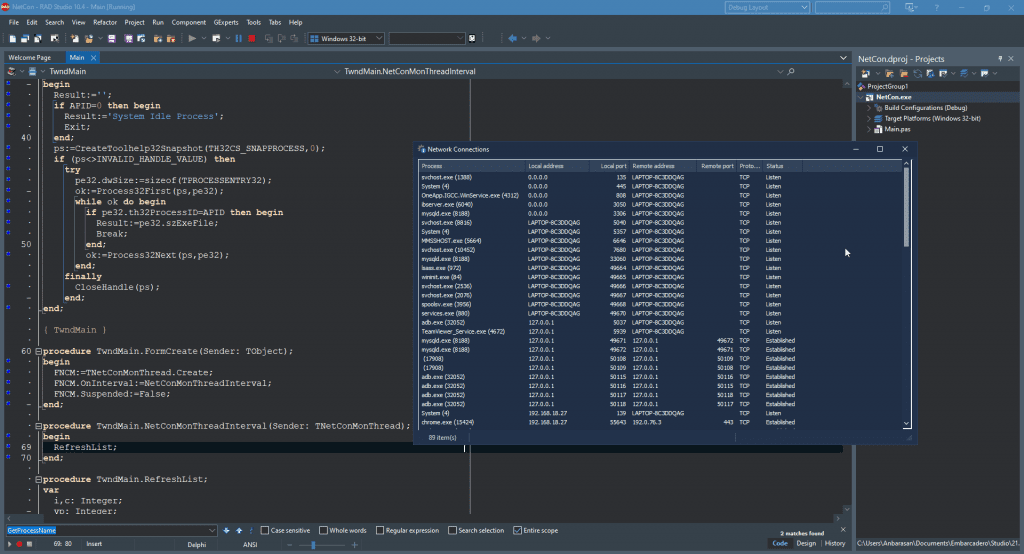The height and width of the screenshot is (554, 1024).
Task: Click the Step Over debug icon
Action: click(281, 39)
